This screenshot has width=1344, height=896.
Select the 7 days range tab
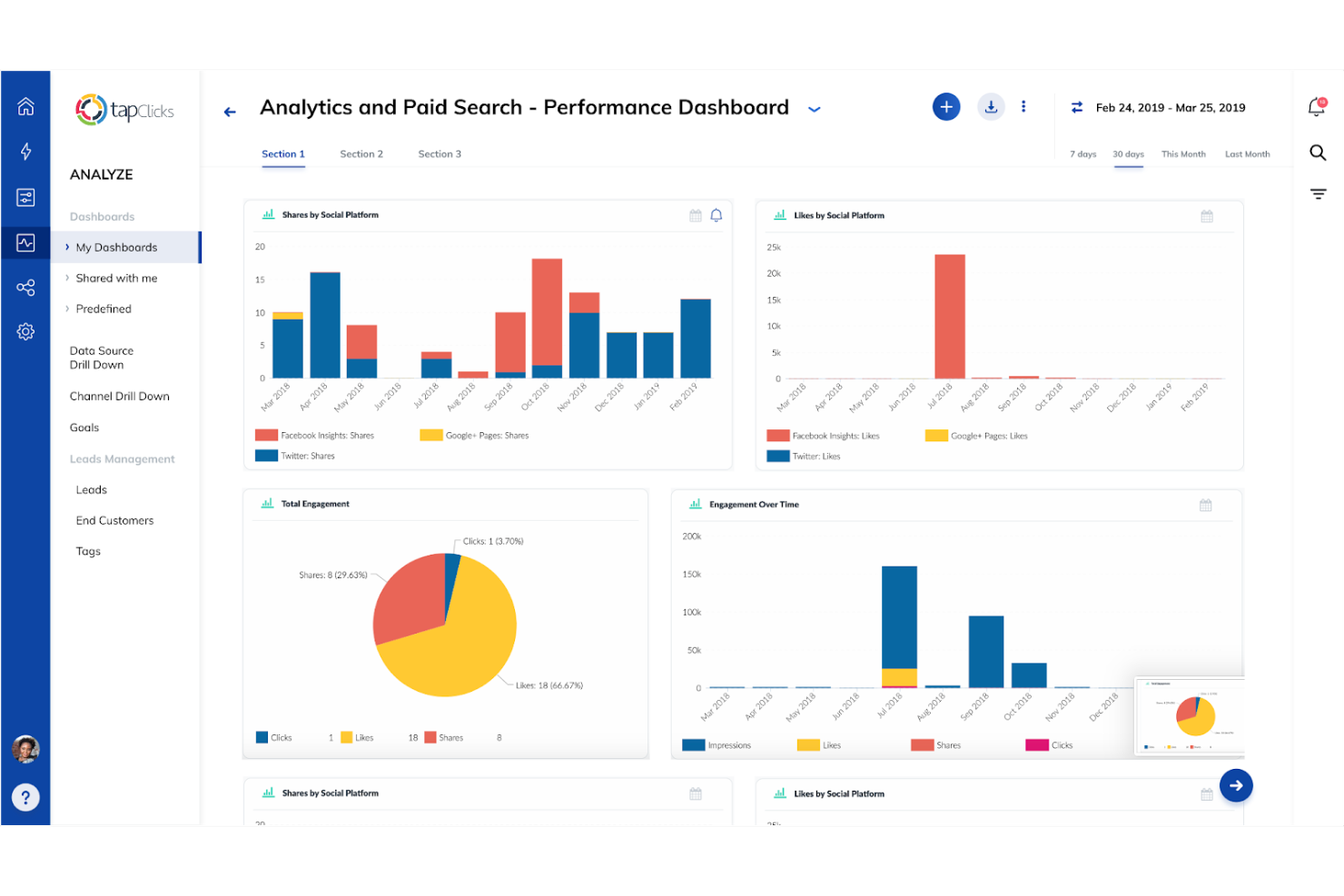tap(1082, 154)
